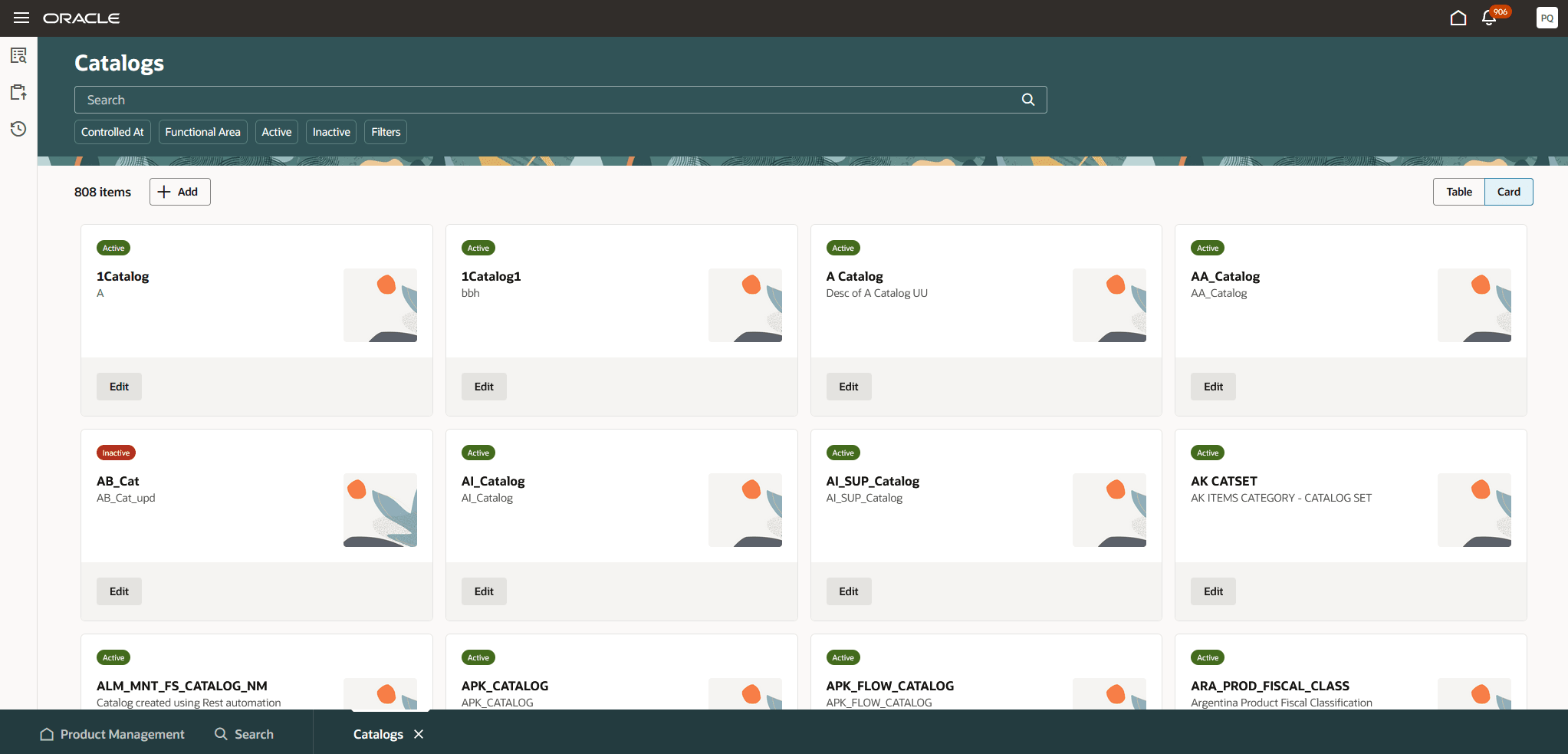1568x754 pixels.
Task: Open notifications via the bell icon
Action: (x=1488, y=18)
